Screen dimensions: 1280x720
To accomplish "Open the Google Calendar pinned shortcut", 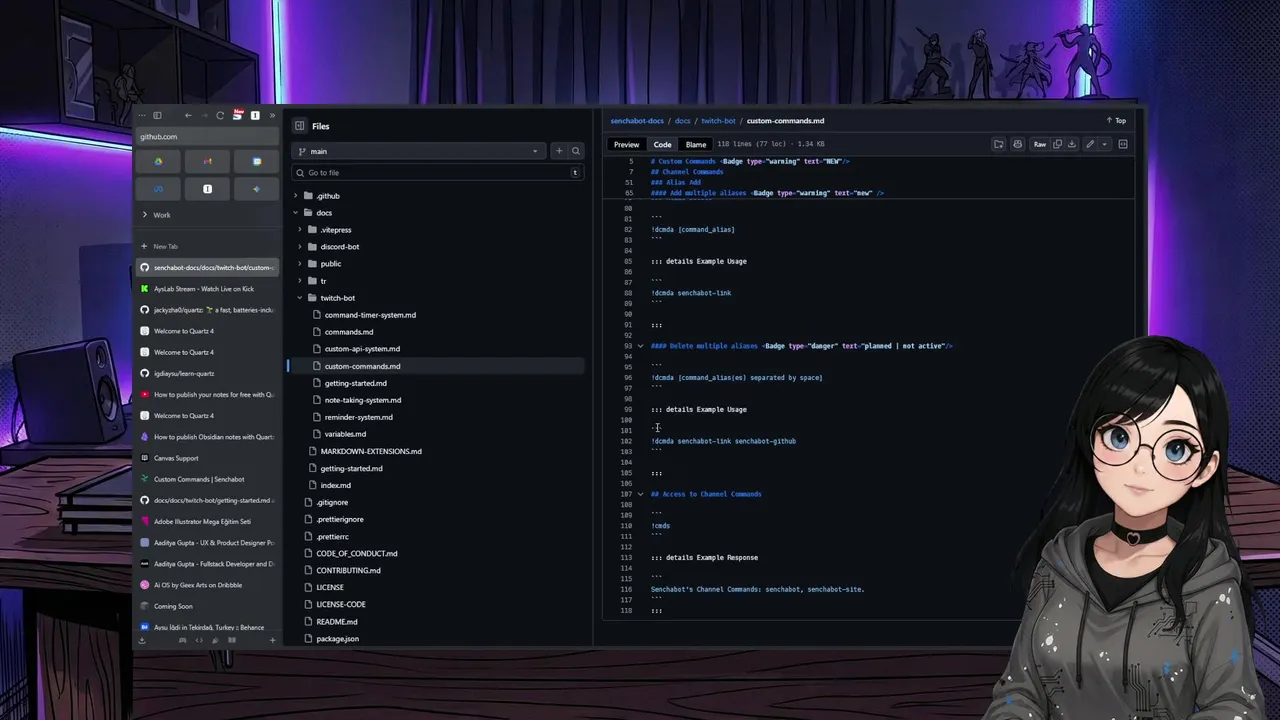I will coord(256,161).
